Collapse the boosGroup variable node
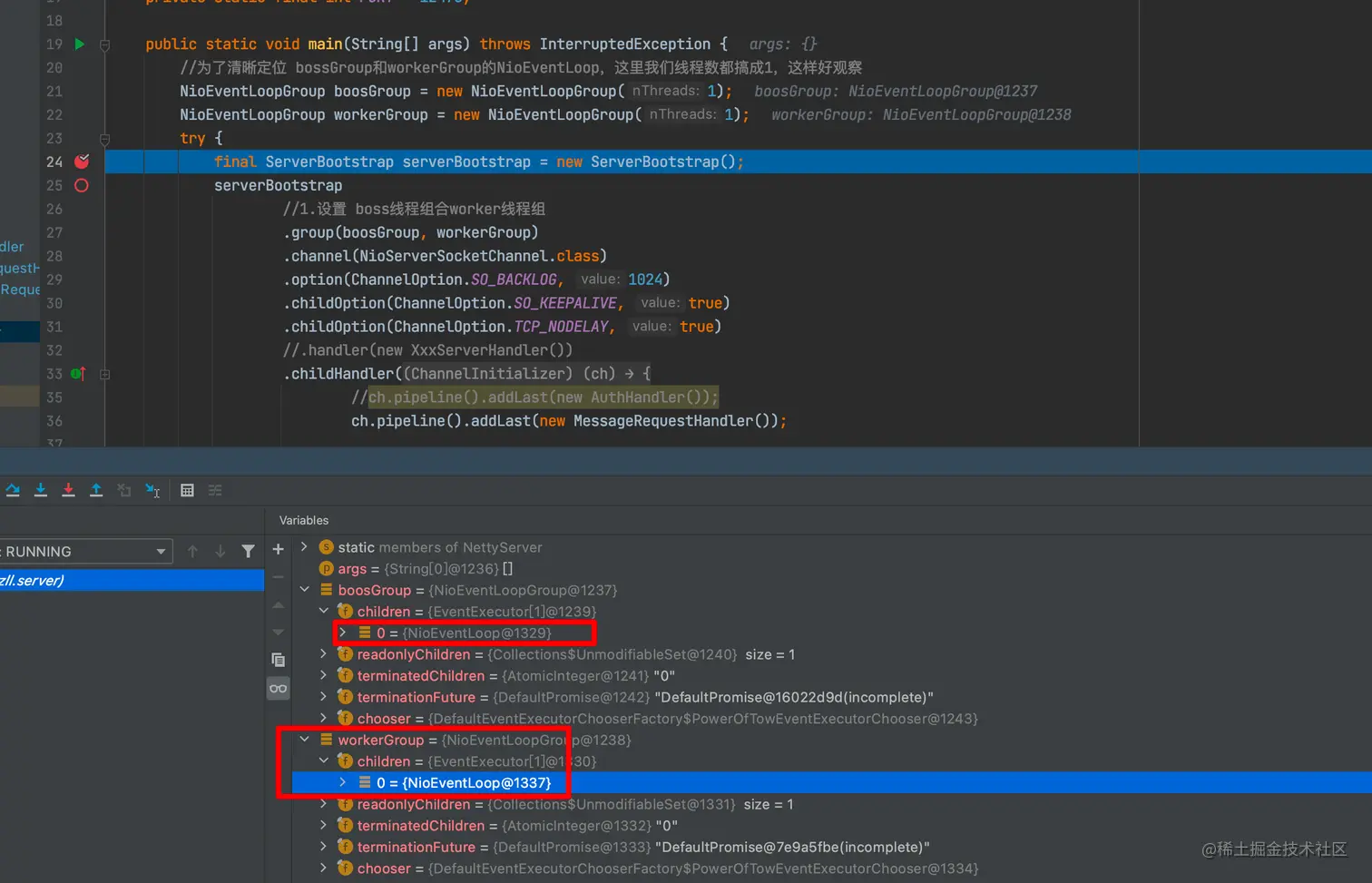Image resolution: width=1372 pixels, height=883 pixels. click(x=304, y=590)
